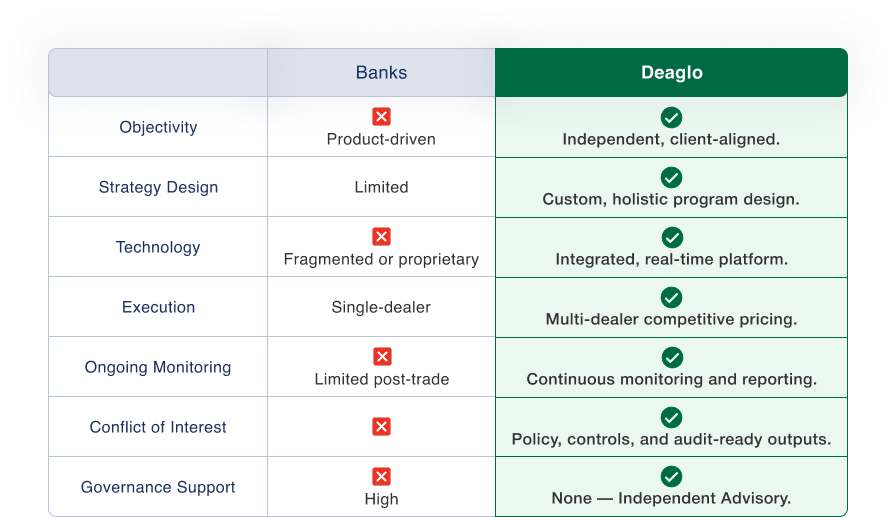This screenshot has height=517, width=896.
Task: Click the red X above High
Action: (x=381, y=476)
